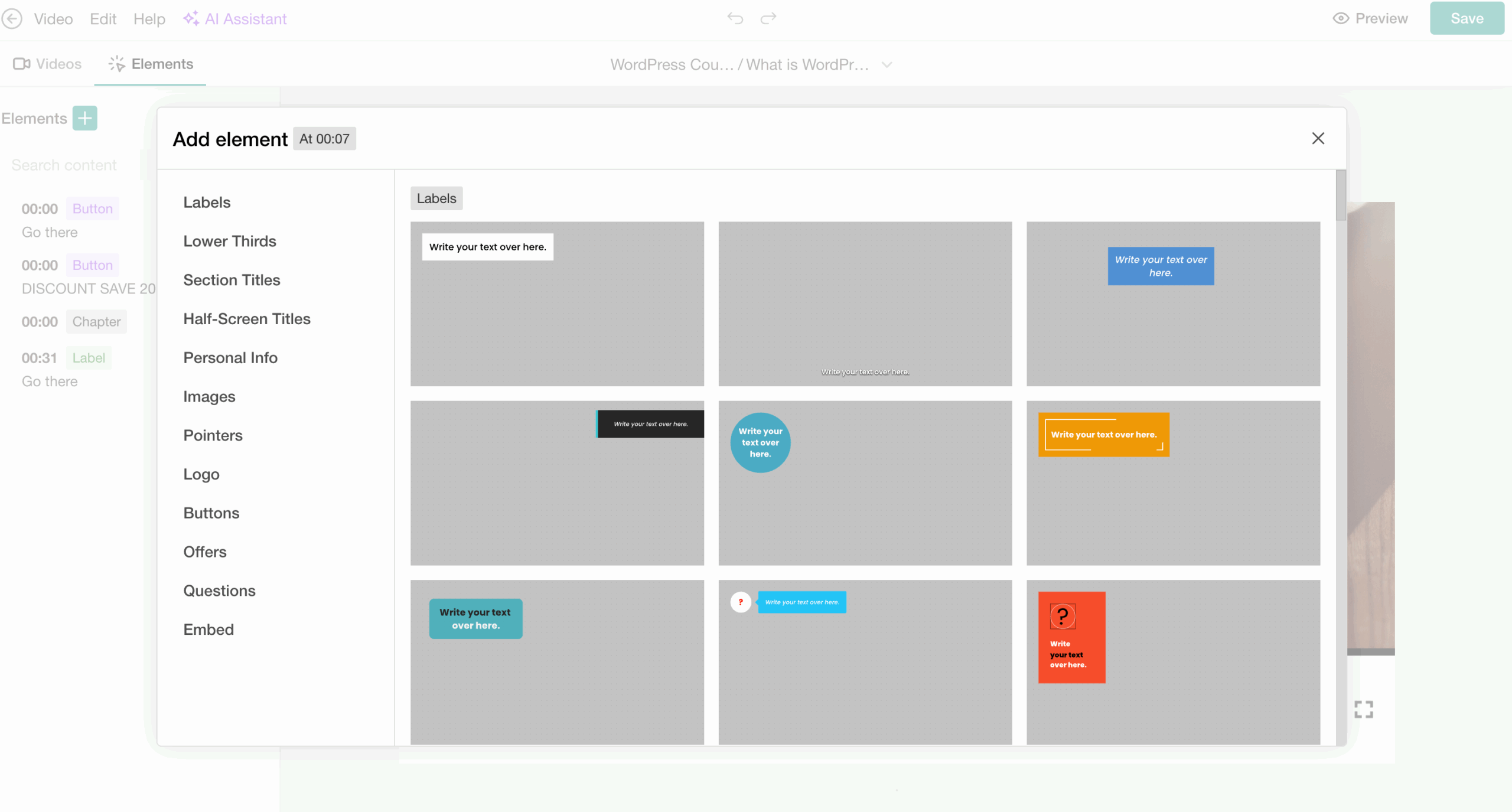1512x812 pixels.
Task: Select the Lower Thirds category
Action: 229,241
